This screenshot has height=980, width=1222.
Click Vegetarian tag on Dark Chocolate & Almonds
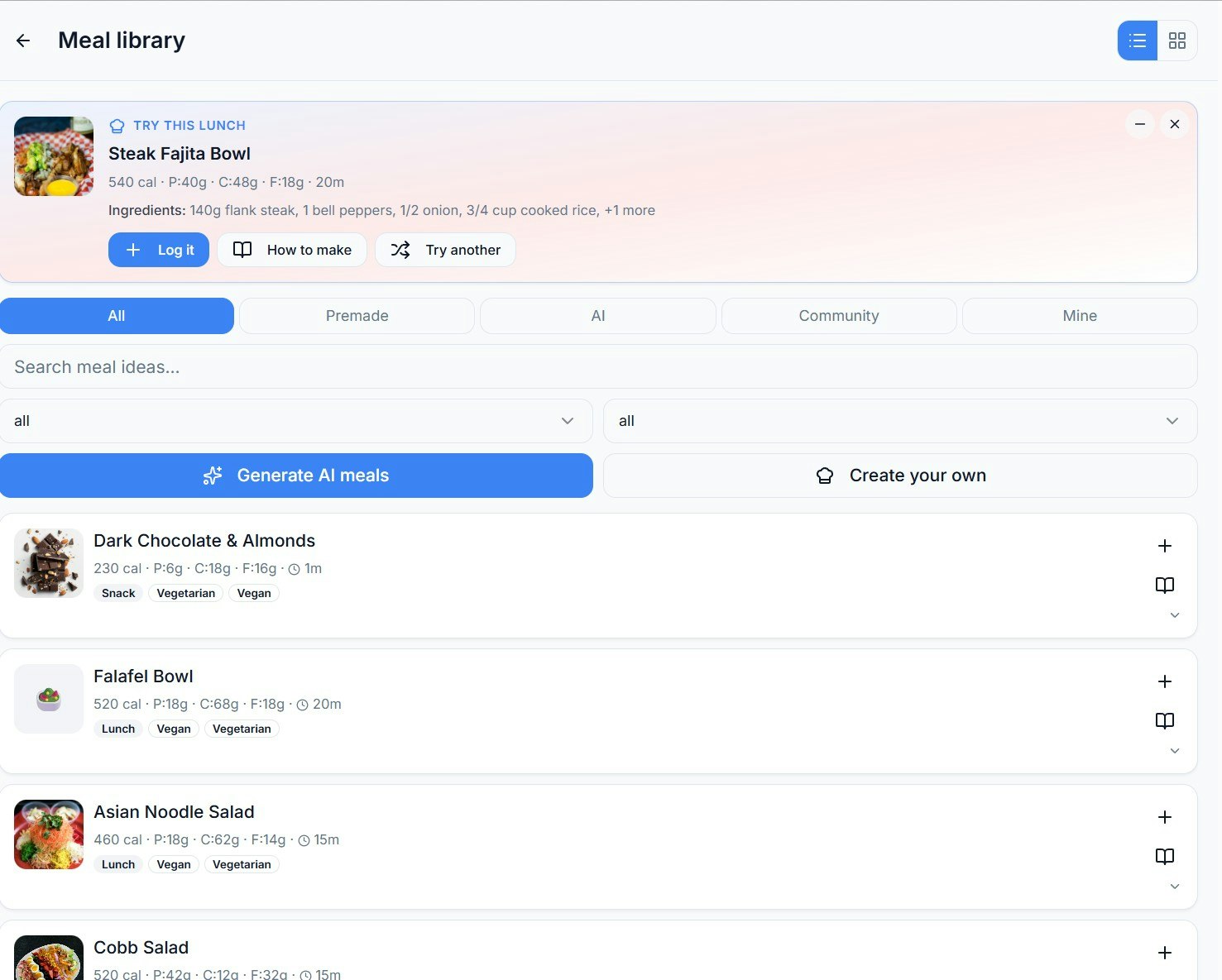(186, 593)
